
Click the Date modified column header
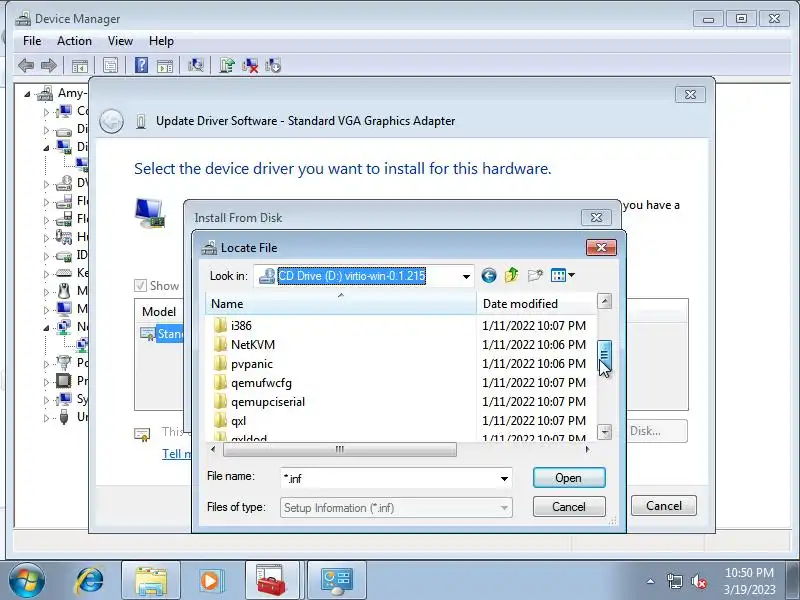(x=536, y=304)
